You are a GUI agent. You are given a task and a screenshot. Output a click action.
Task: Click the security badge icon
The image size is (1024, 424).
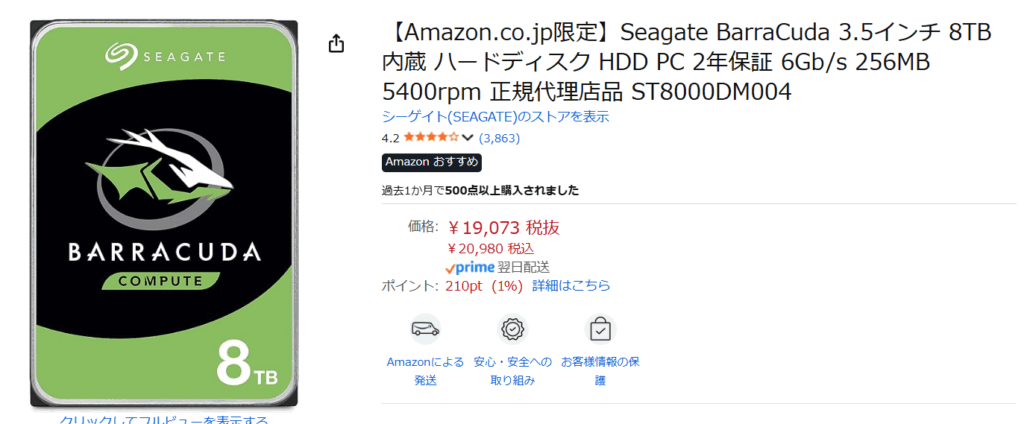click(513, 329)
